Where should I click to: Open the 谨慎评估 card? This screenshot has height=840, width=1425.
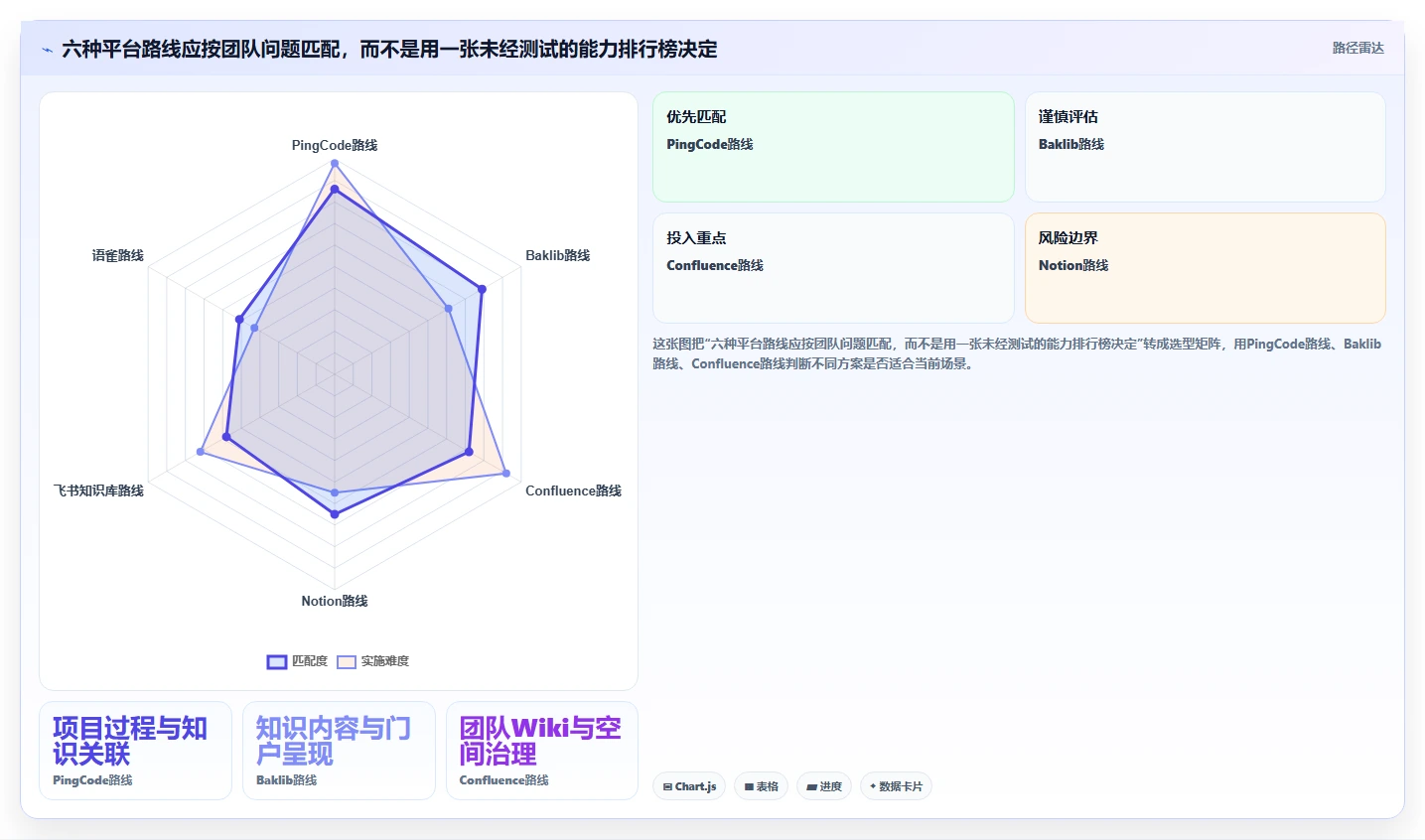pos(1205,147)
